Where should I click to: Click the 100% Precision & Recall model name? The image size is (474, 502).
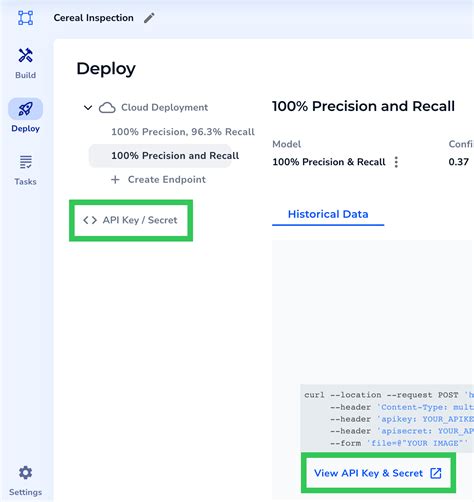(x=329, y=162)
